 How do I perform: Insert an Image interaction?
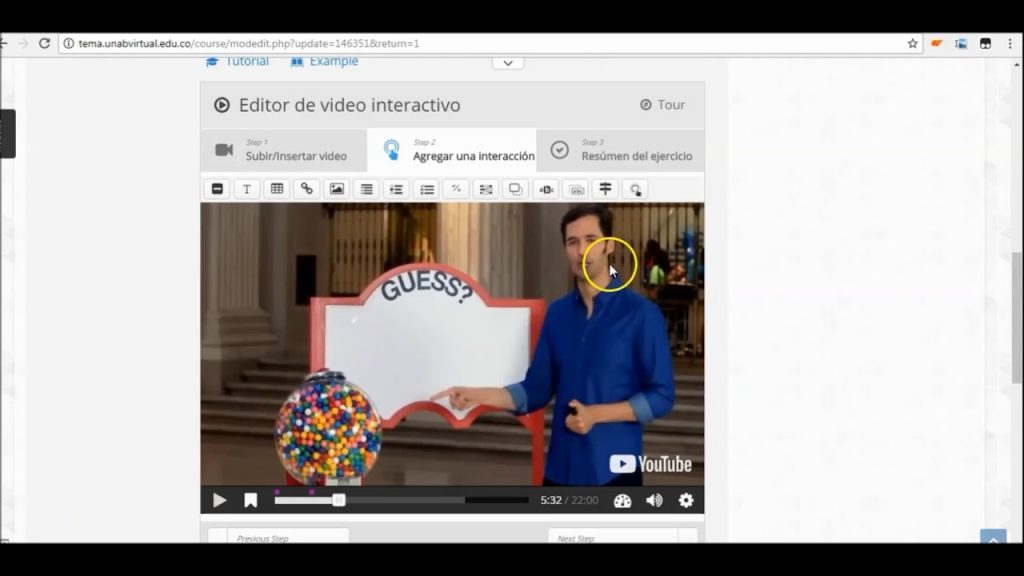point(337,189)
